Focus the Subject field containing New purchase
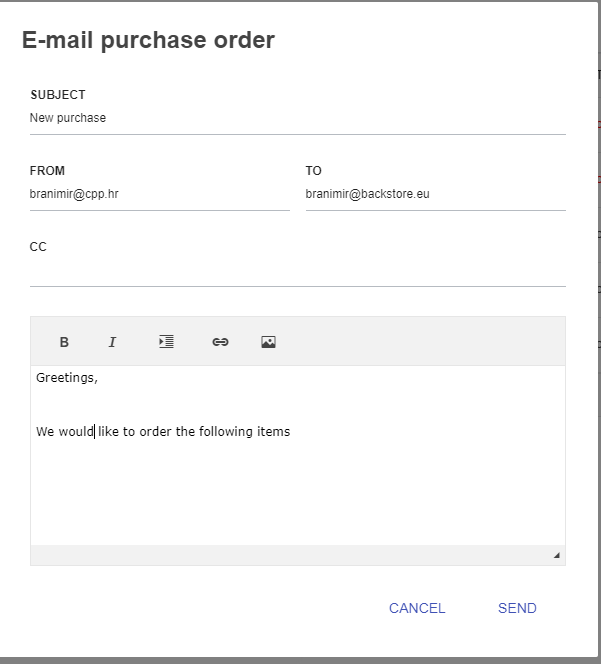Image resolution: width=601 pixels, height=664 pixels. pos(298,118)
